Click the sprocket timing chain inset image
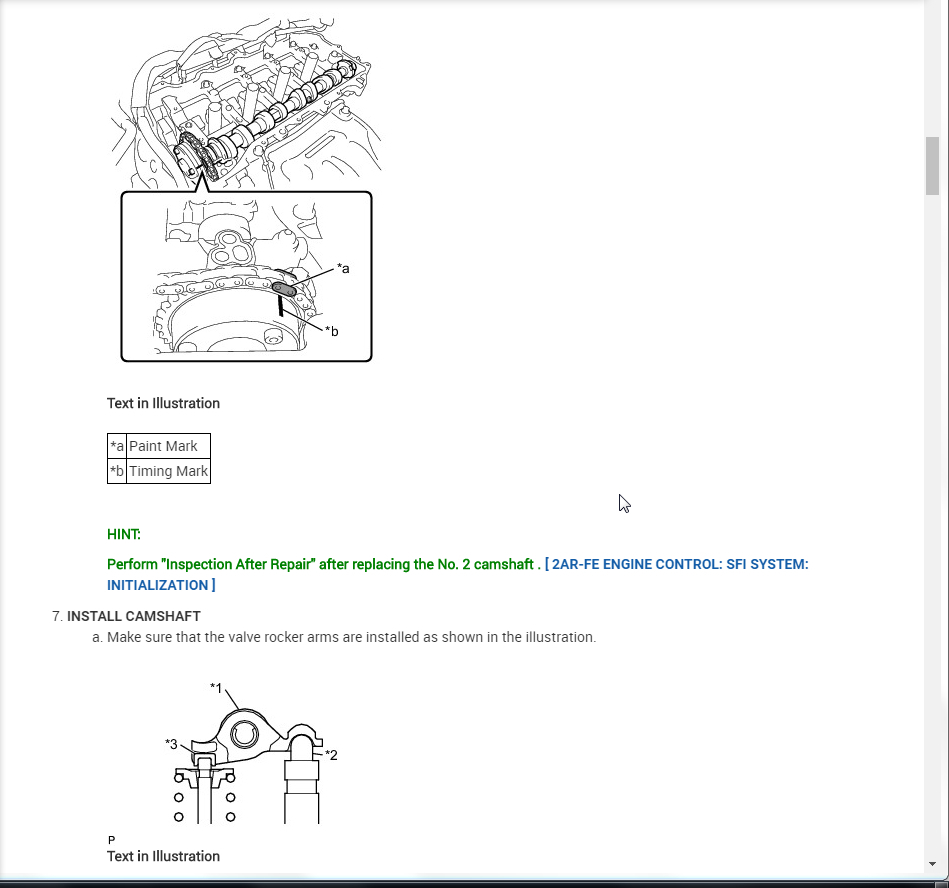The width and height of the screenshot is (949, 888). coord(246,277)
